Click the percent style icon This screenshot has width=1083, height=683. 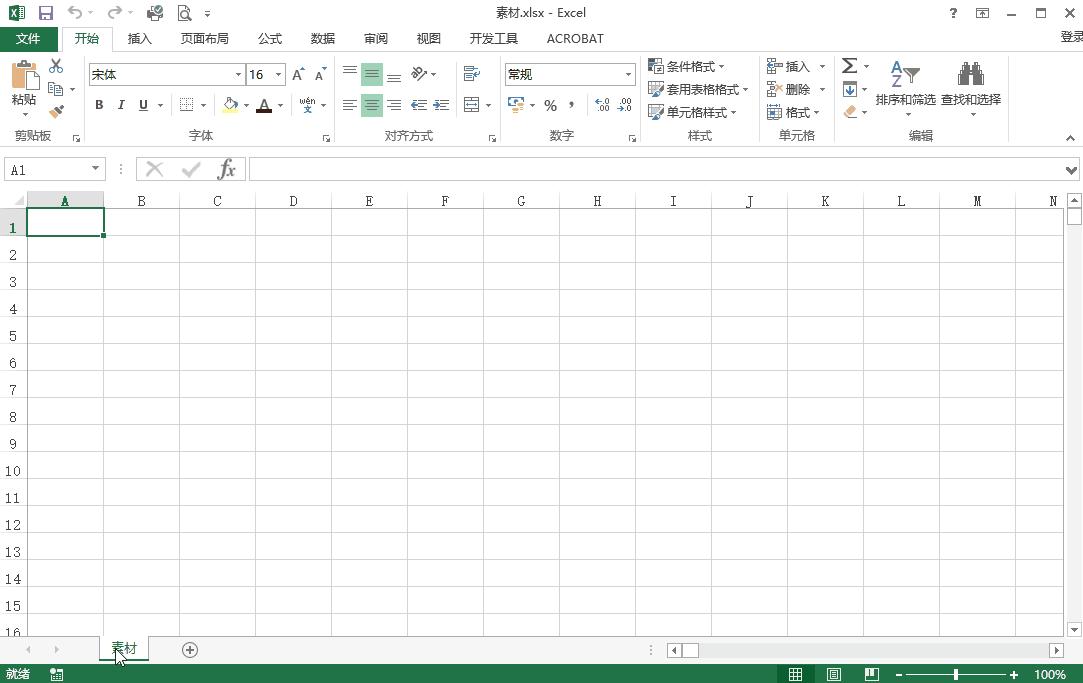[550, 105]
